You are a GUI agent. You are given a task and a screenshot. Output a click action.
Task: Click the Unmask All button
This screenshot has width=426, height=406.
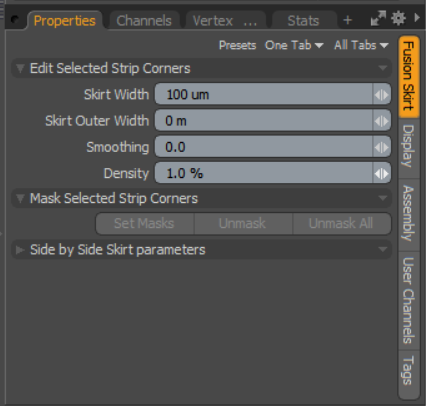point(341,224)
